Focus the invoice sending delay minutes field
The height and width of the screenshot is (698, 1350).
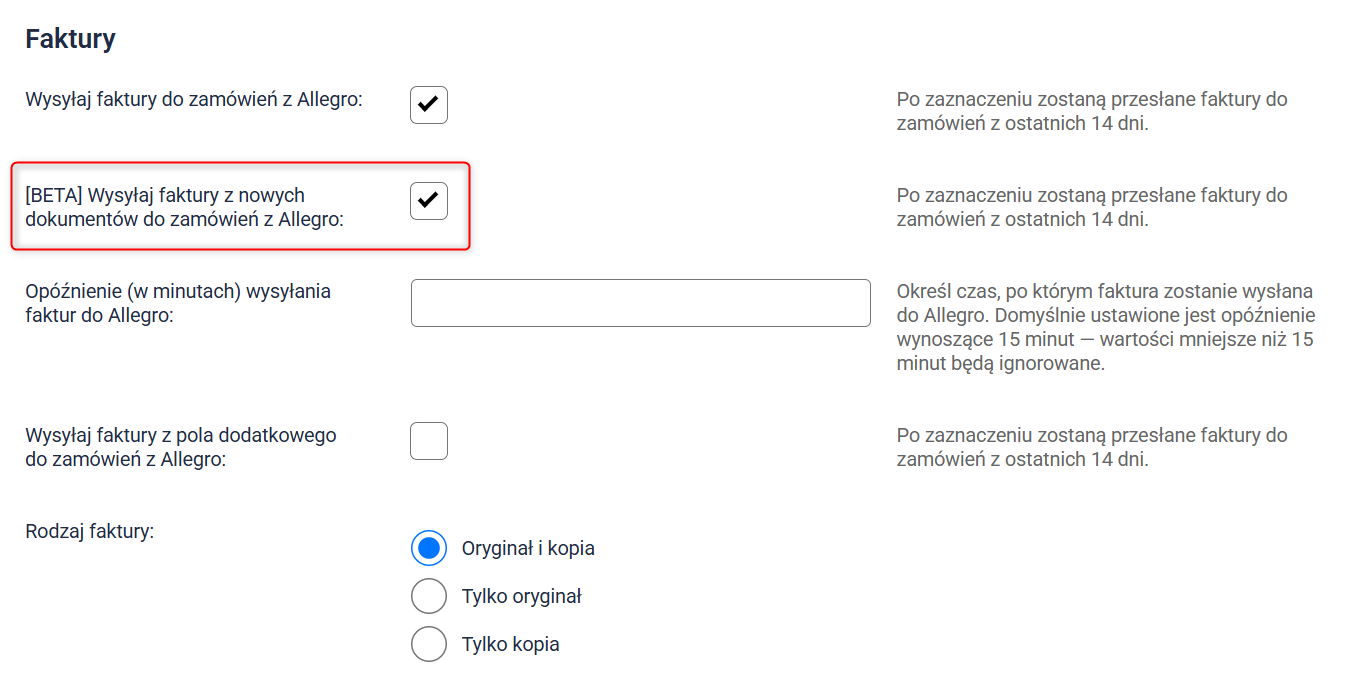(640, 303)
